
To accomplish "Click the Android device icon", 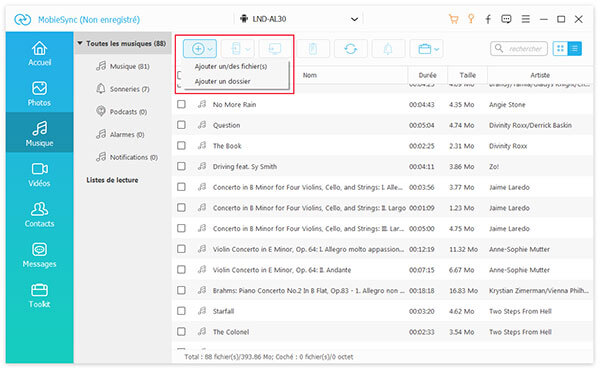I will (244, 19).
